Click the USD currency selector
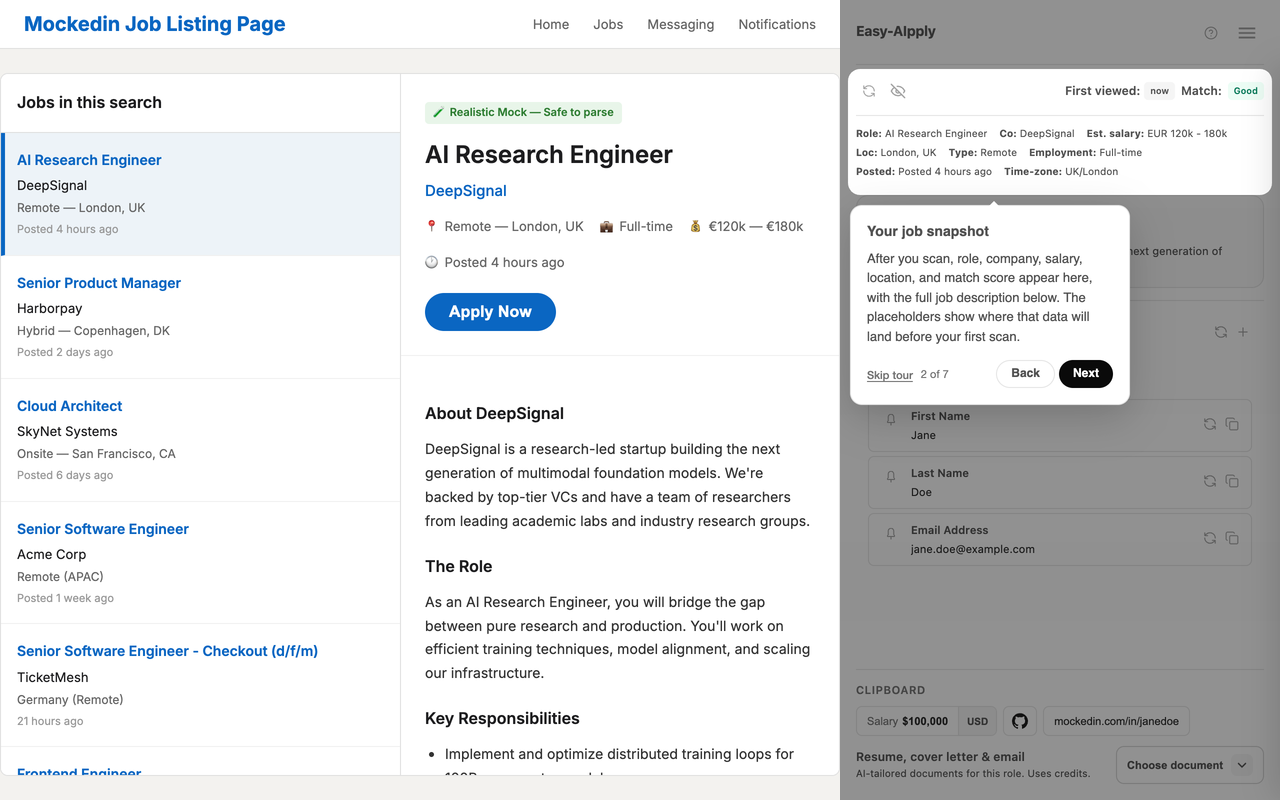The height and width of the screenshot is (800, 1280). click(978, 721)
